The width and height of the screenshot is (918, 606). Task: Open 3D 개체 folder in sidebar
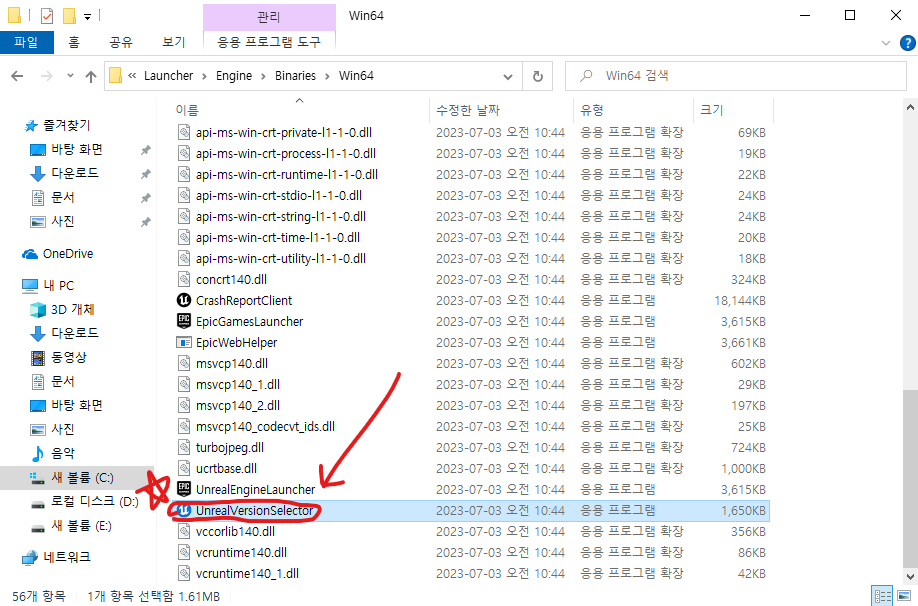point(63,309)
